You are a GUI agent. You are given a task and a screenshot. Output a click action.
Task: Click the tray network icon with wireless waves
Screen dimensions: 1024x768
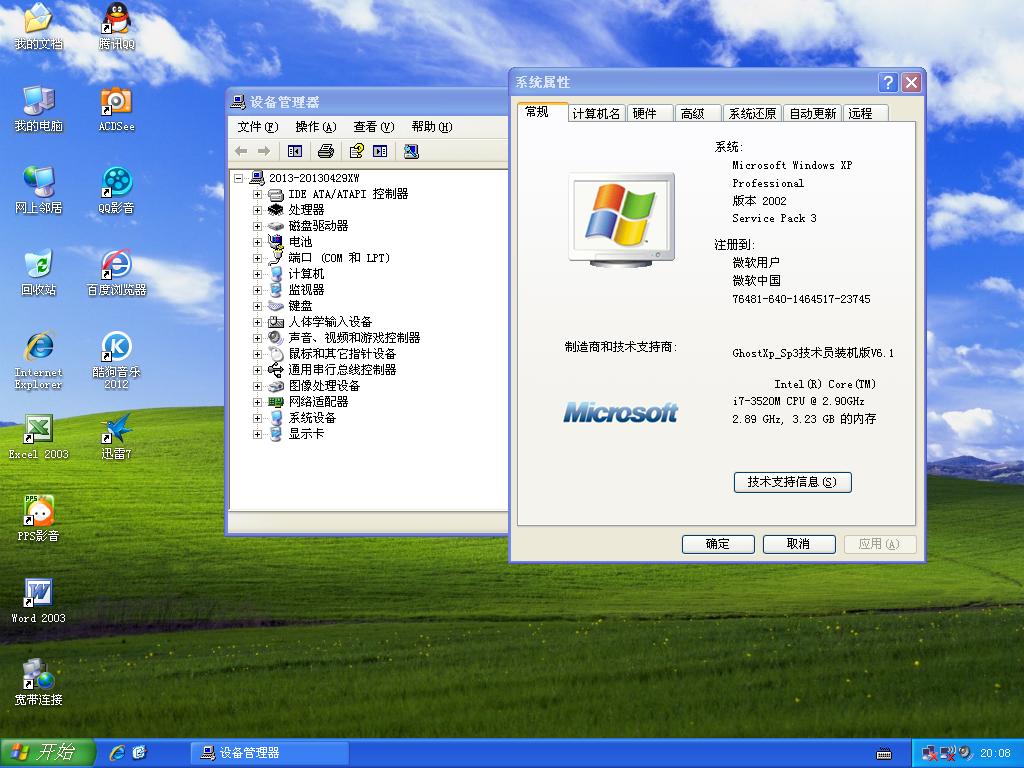click(947, 754)
